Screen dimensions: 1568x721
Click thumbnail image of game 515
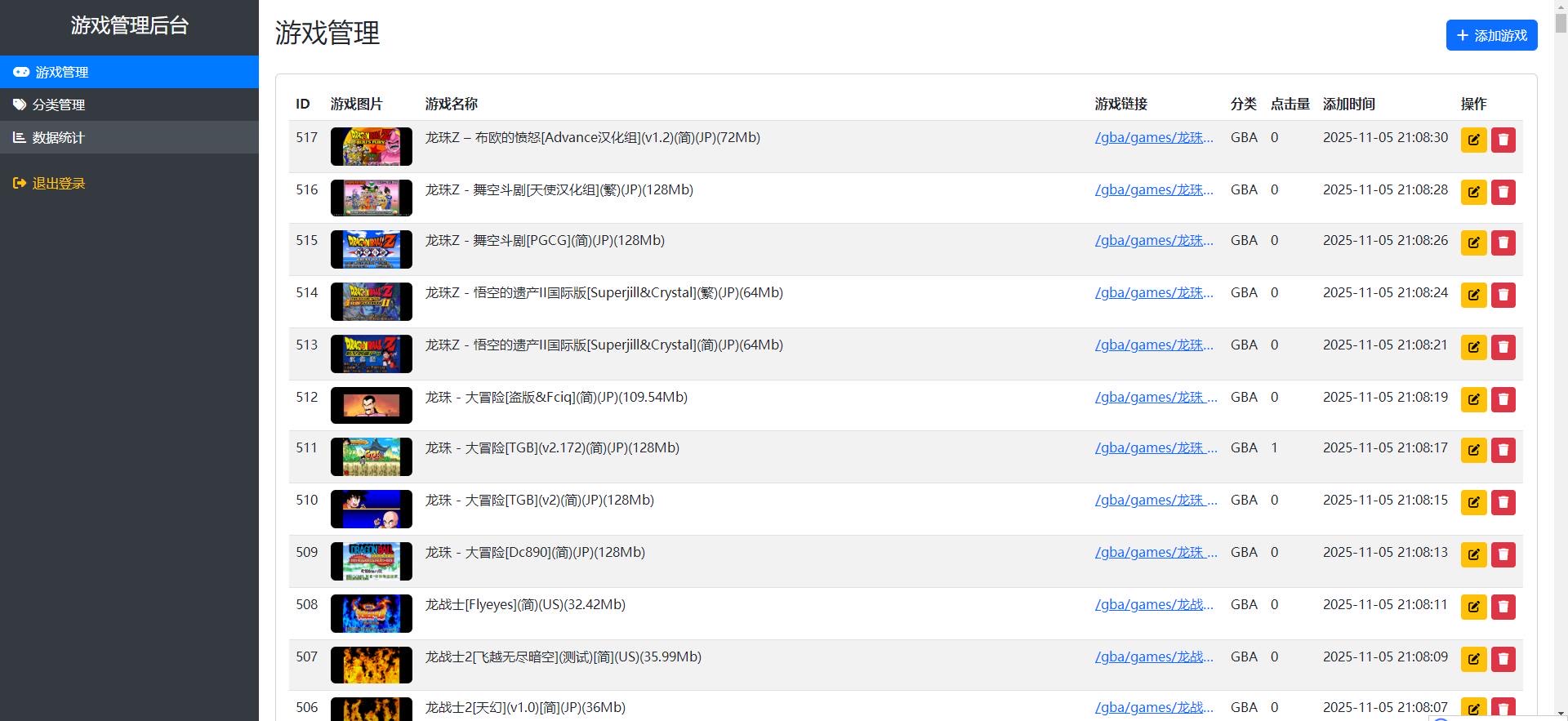[371, 250]
